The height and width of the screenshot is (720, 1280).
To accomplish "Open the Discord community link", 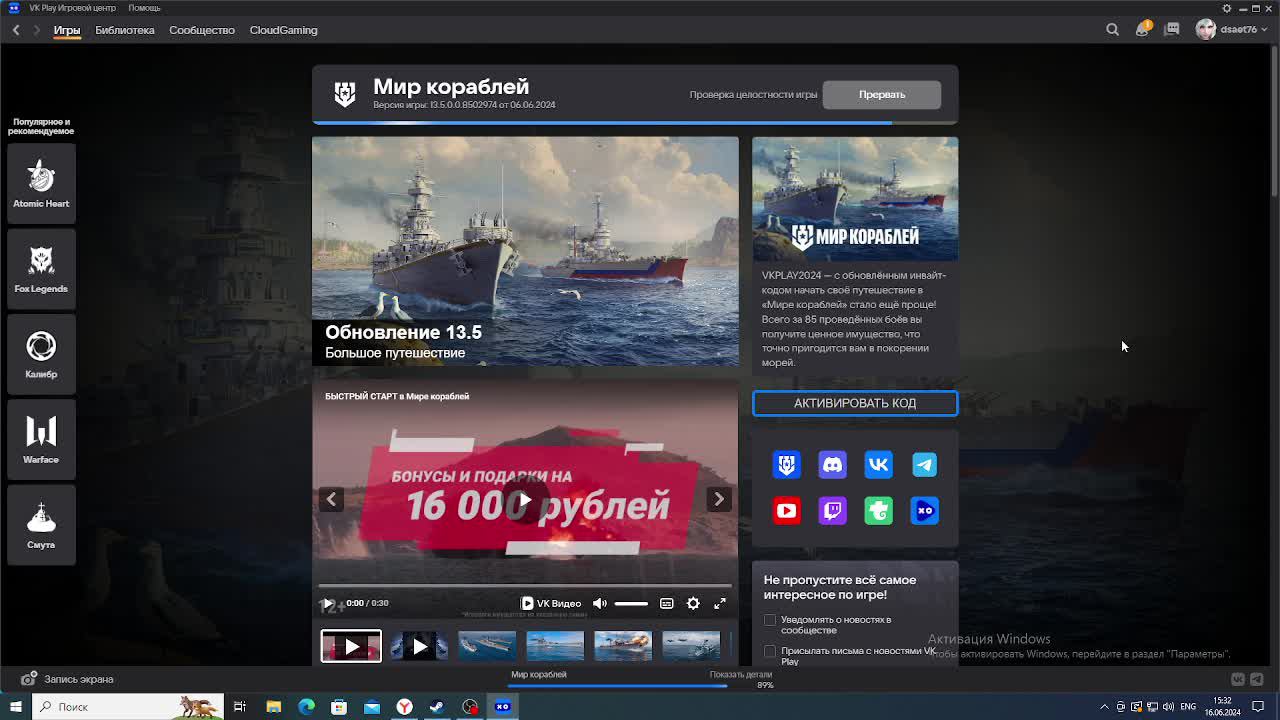I will pyautogui.click(x=833, y=465).
